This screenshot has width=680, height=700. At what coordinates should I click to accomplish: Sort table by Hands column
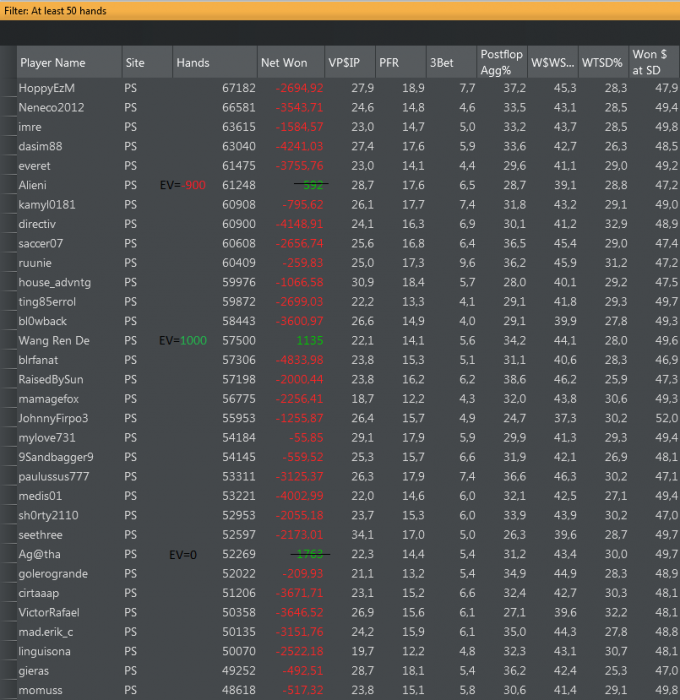[x=215, y=62]
